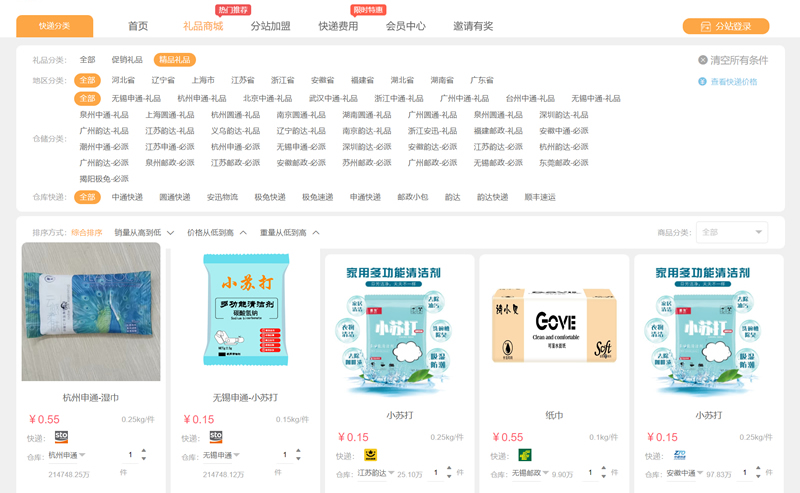Click ZTO courier logo on 安徽中通 product
This screenshot has width=800, height=493.
(x=680, y=455)
